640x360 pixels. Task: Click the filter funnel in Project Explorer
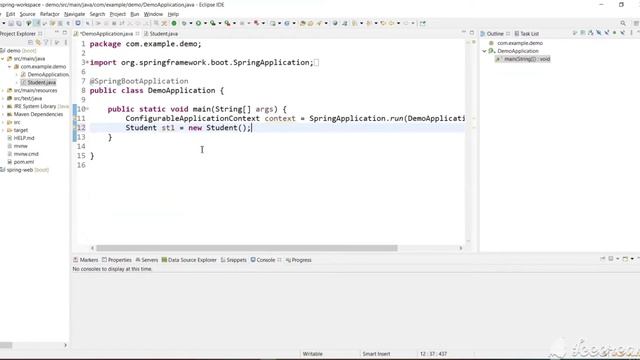(46, 42)
